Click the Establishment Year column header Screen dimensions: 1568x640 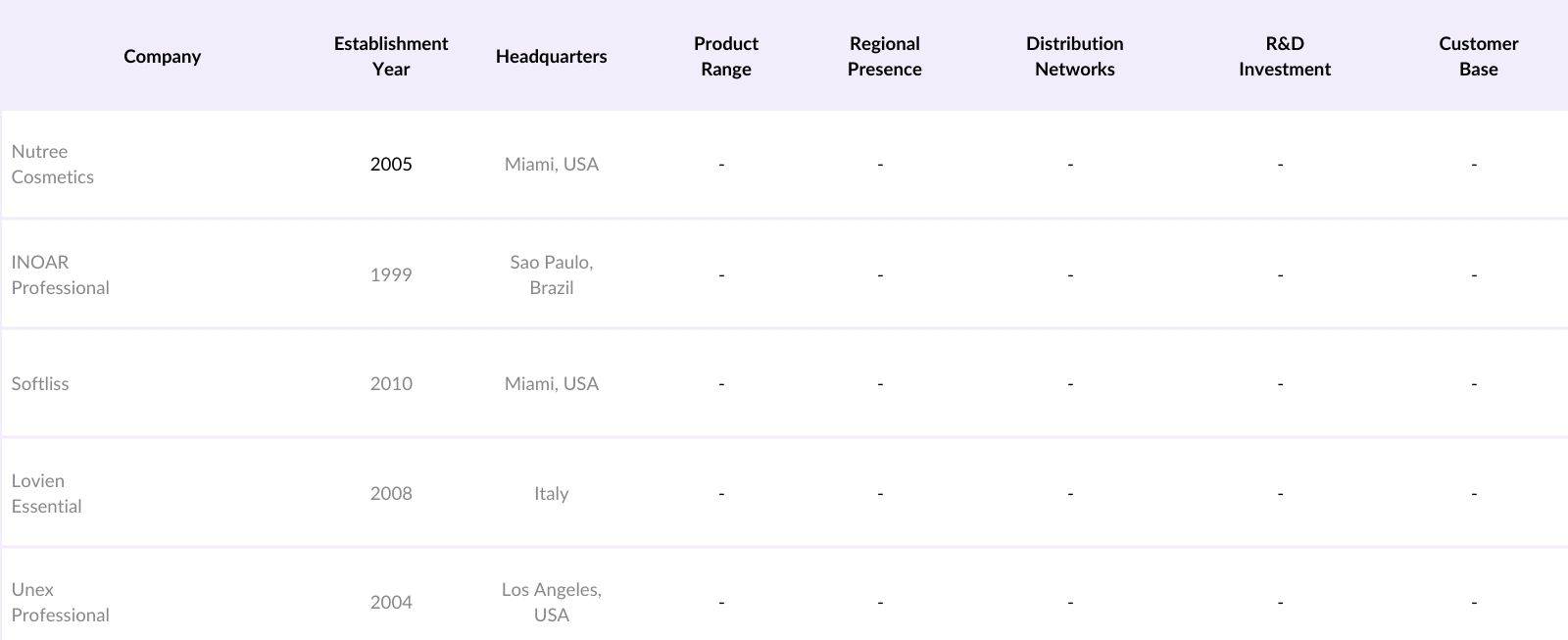point(390,57)
